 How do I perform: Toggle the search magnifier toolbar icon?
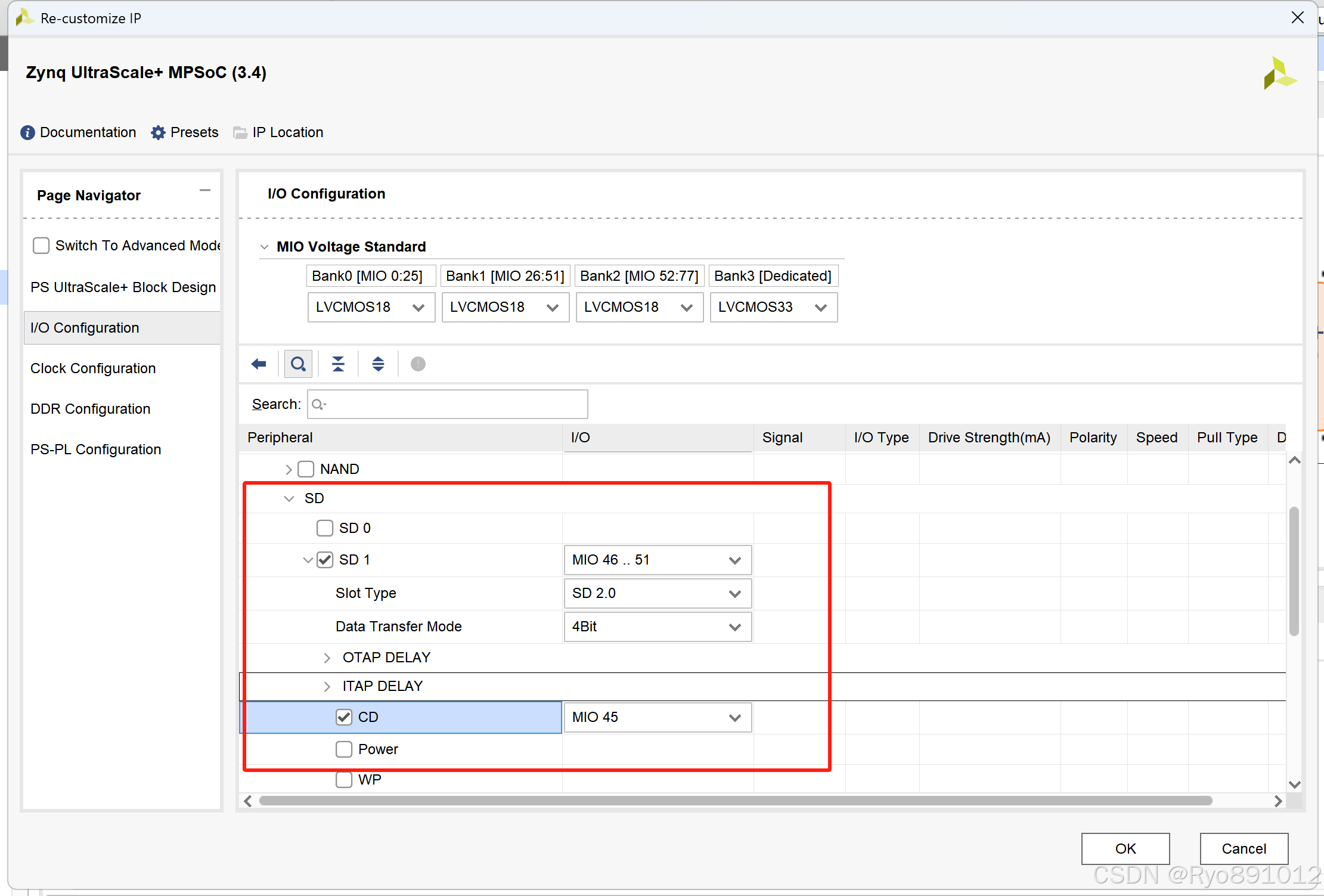[x=298, y=364]
